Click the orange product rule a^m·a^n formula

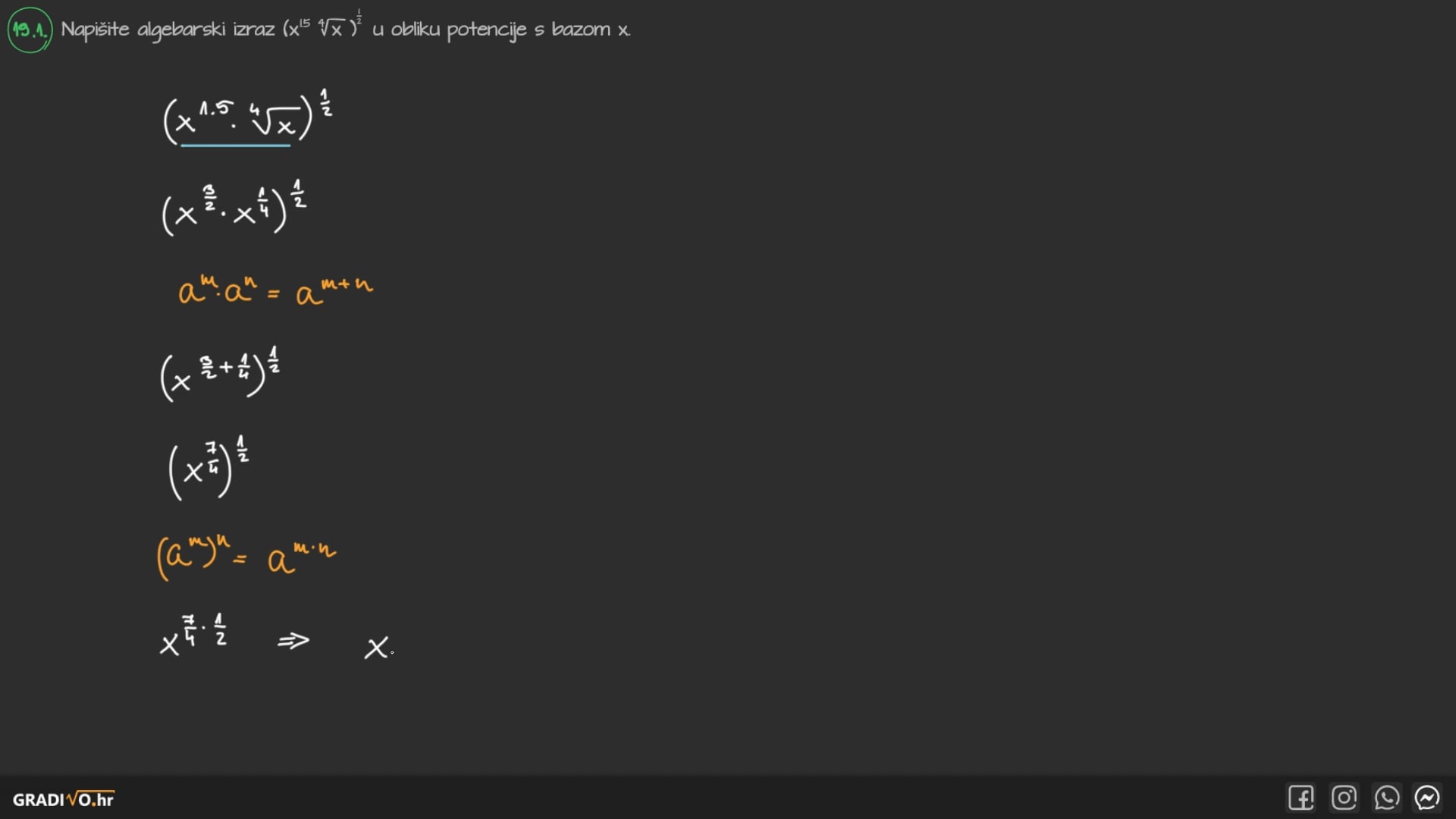pos(275,290)
